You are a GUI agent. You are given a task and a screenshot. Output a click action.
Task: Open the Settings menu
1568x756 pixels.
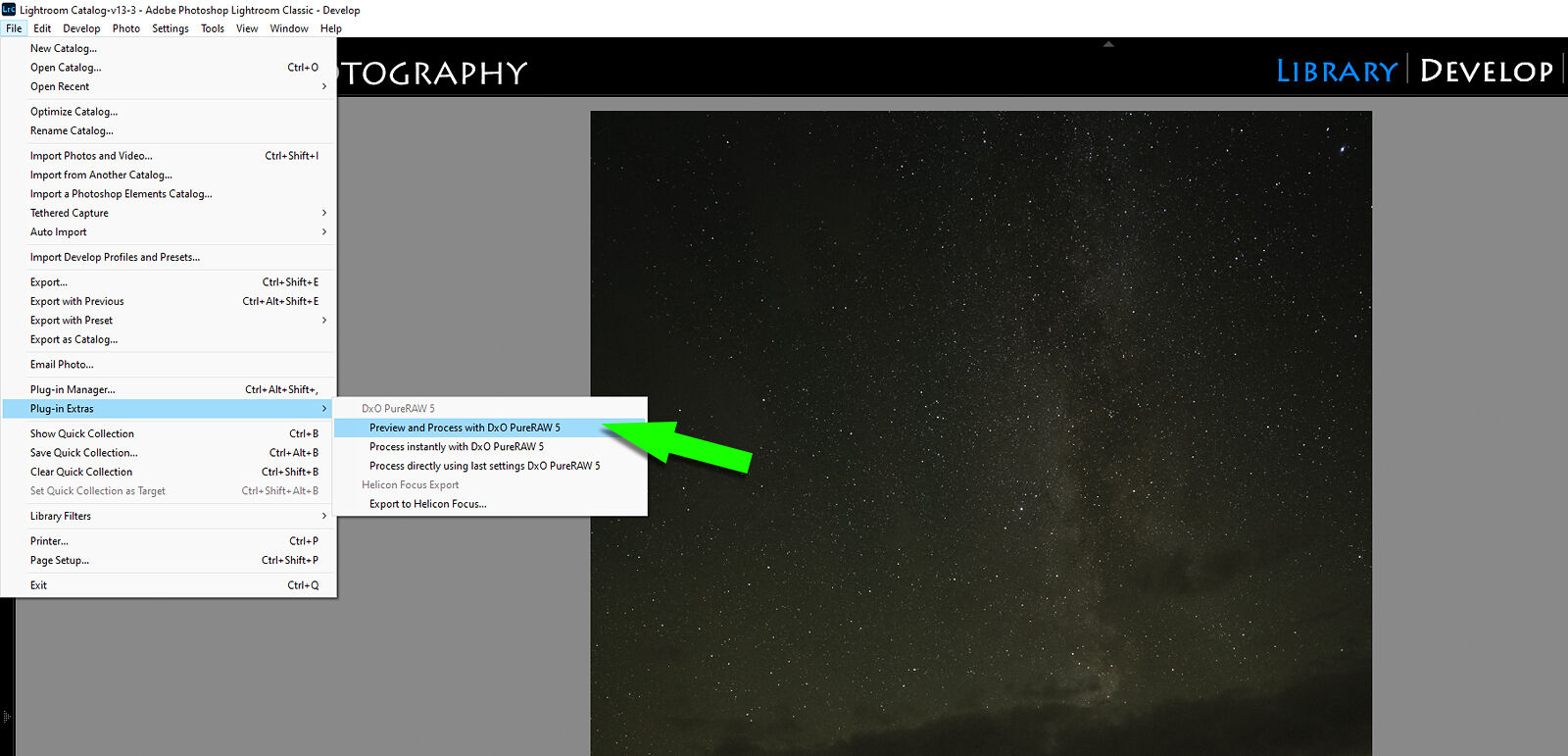(x=171, y=28)
